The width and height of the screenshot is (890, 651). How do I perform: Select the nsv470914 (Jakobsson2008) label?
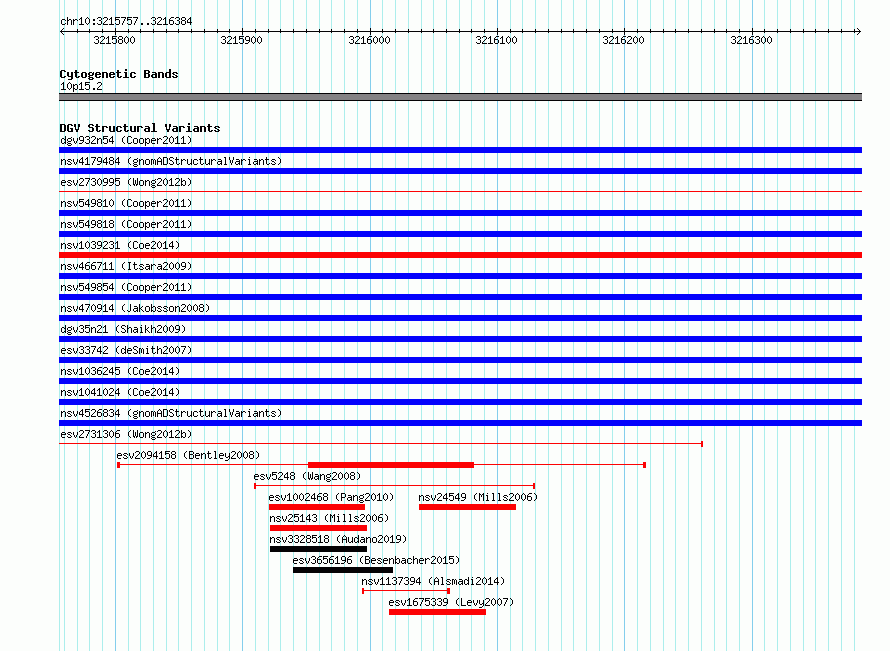[x=135, y=308]
